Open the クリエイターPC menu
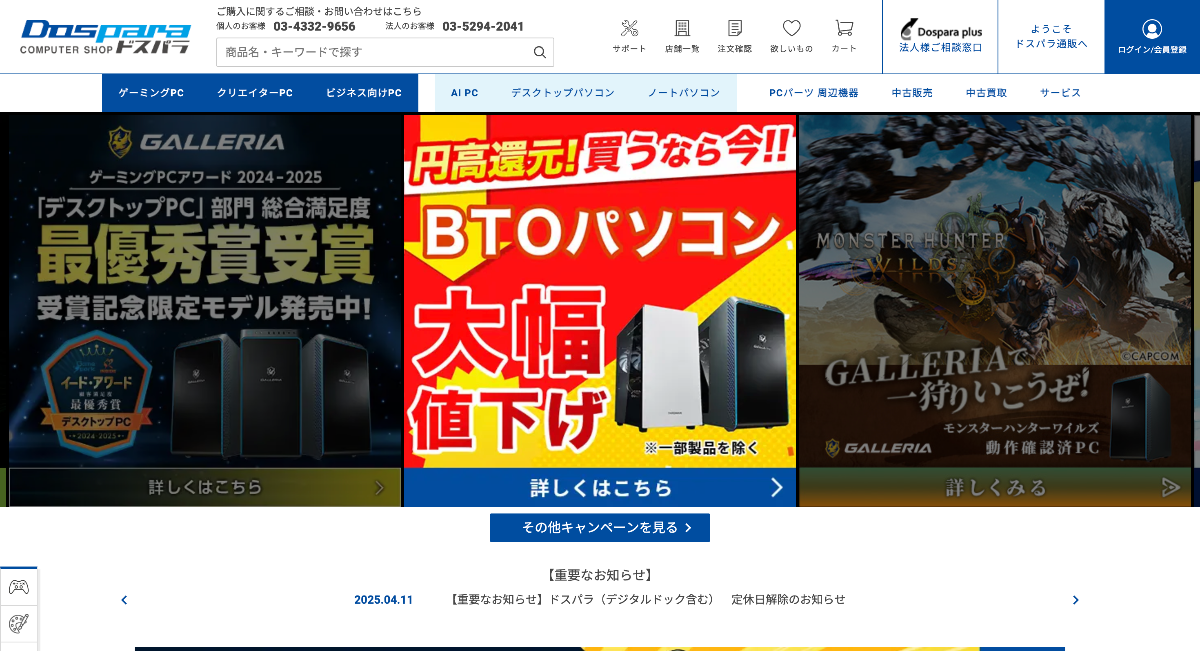 click(x=255, y=93)
